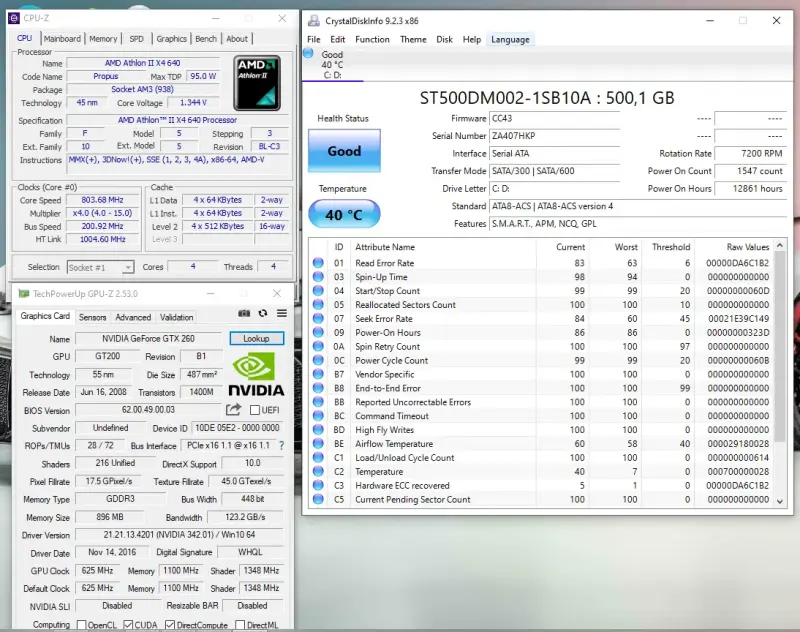Viewport: 800px width, 632px height.
Task: Click the Firmware field CC43
Action: tap(554, 118)
